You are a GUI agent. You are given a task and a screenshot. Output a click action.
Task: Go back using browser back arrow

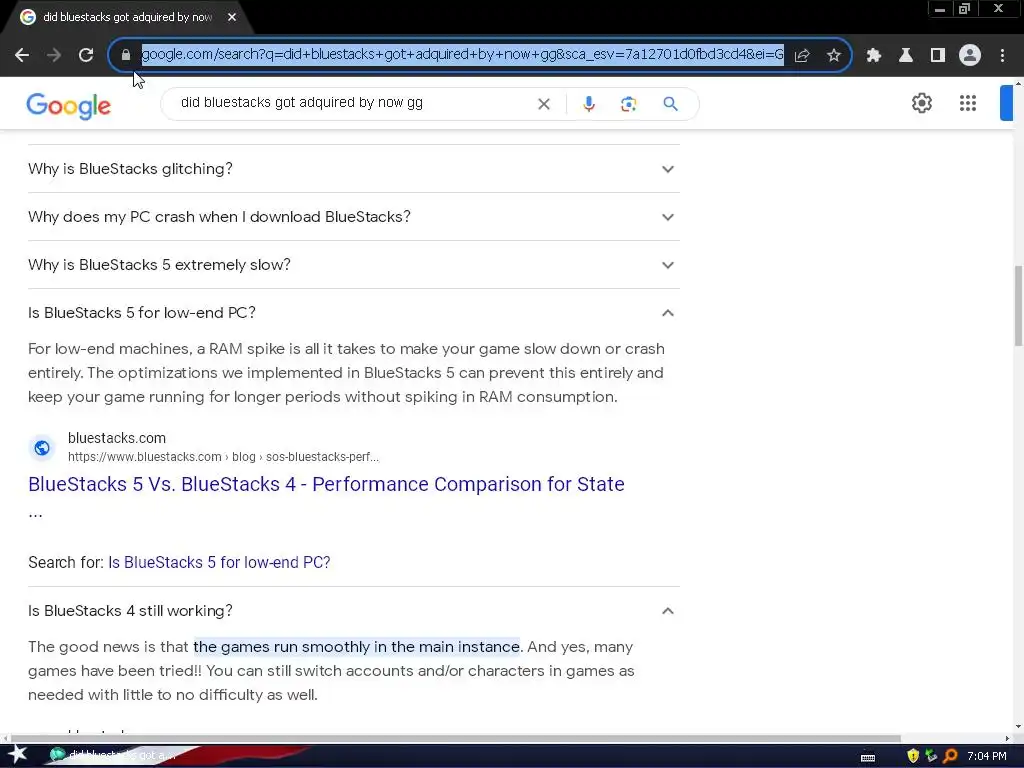click(22, 56)
